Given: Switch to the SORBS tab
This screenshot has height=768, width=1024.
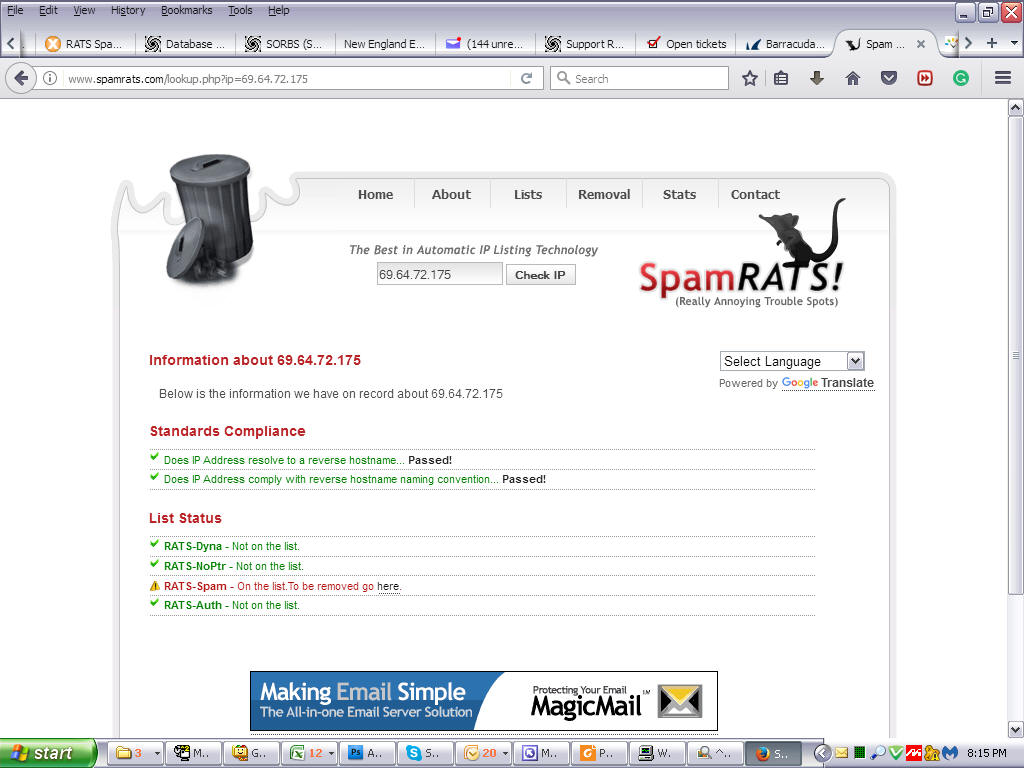Looking at the screenshot, I should pyautogui.click(x=285, y=44).
